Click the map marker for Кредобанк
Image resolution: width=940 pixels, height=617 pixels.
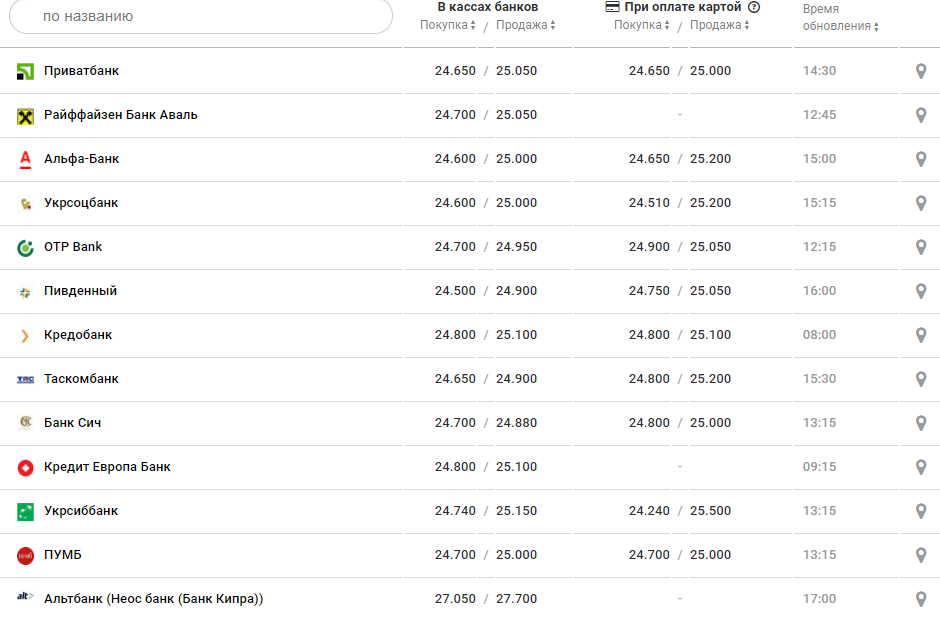pyautogui.click(x=921, y=335)
